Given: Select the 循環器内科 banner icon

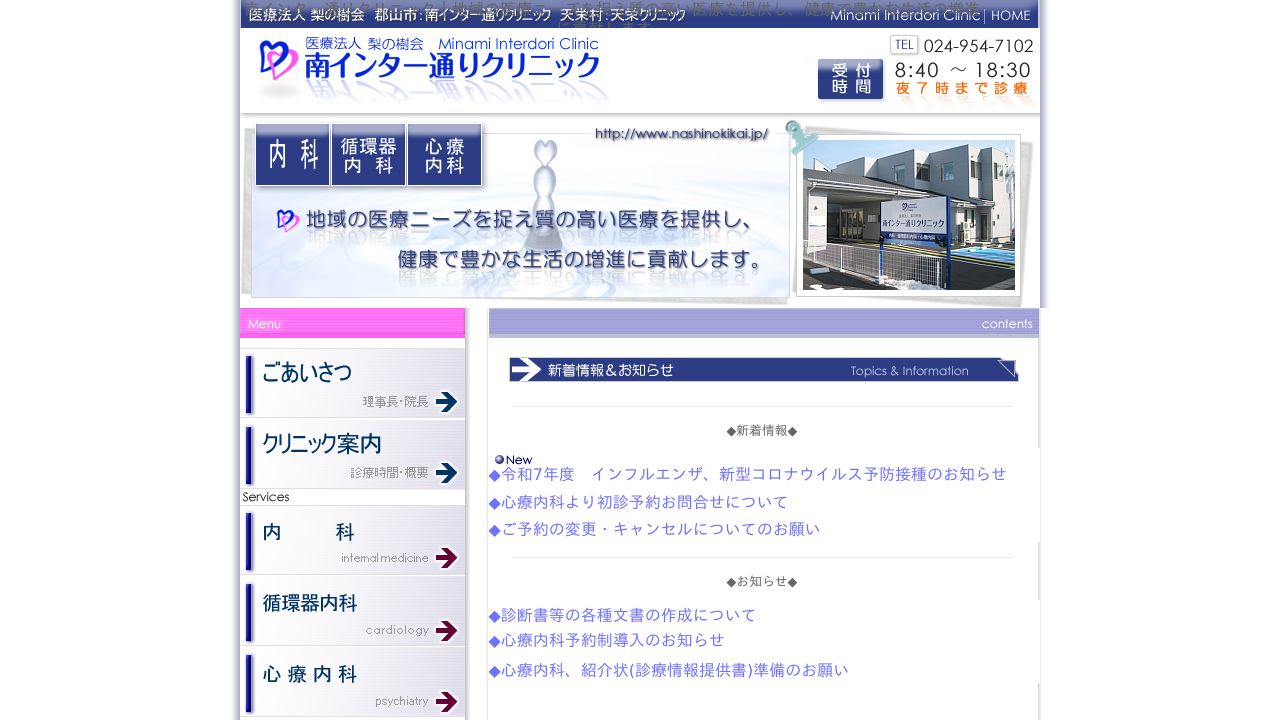Looking at the screenshot, I should point(368,154).
